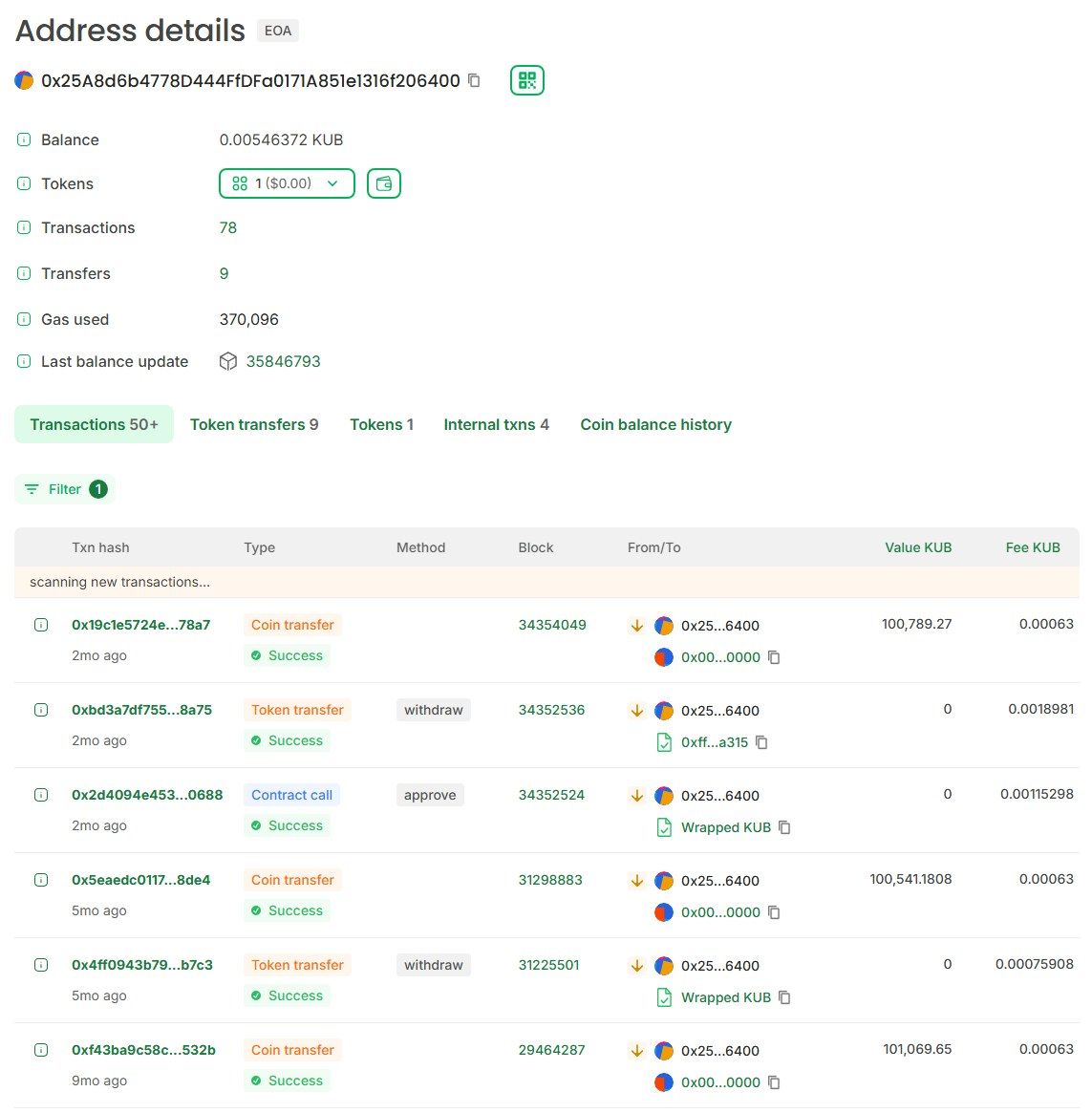Open transaction 0xbd3a7df755...8a75
This screenshot has height=1113, width=1092.
tap(141, 710)
